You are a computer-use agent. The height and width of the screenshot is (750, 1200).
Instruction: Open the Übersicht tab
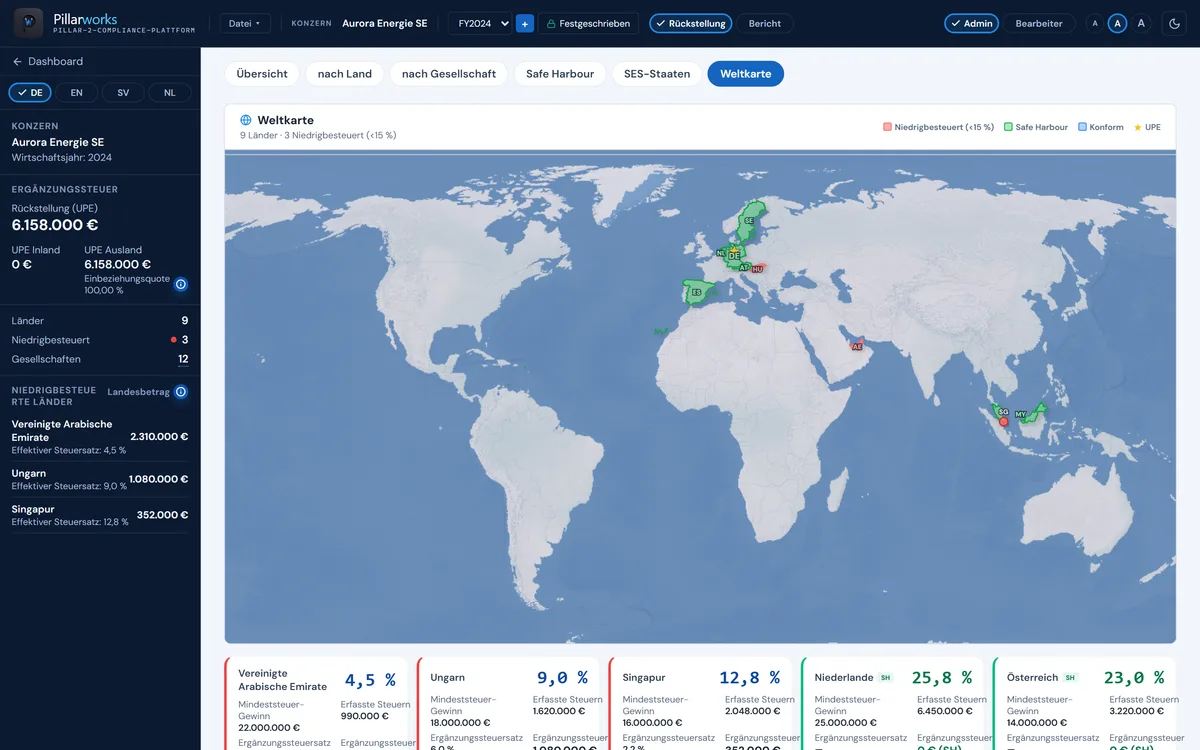[x=262, y=74]
